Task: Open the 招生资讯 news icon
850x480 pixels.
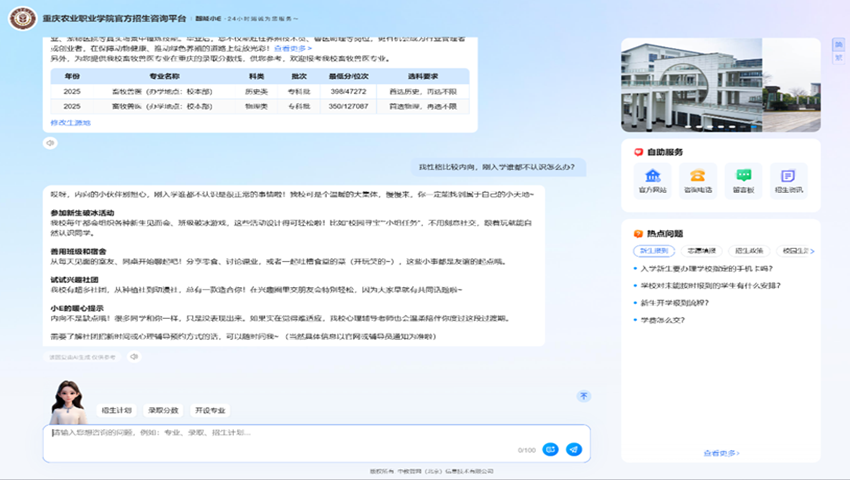Action: 788,179
